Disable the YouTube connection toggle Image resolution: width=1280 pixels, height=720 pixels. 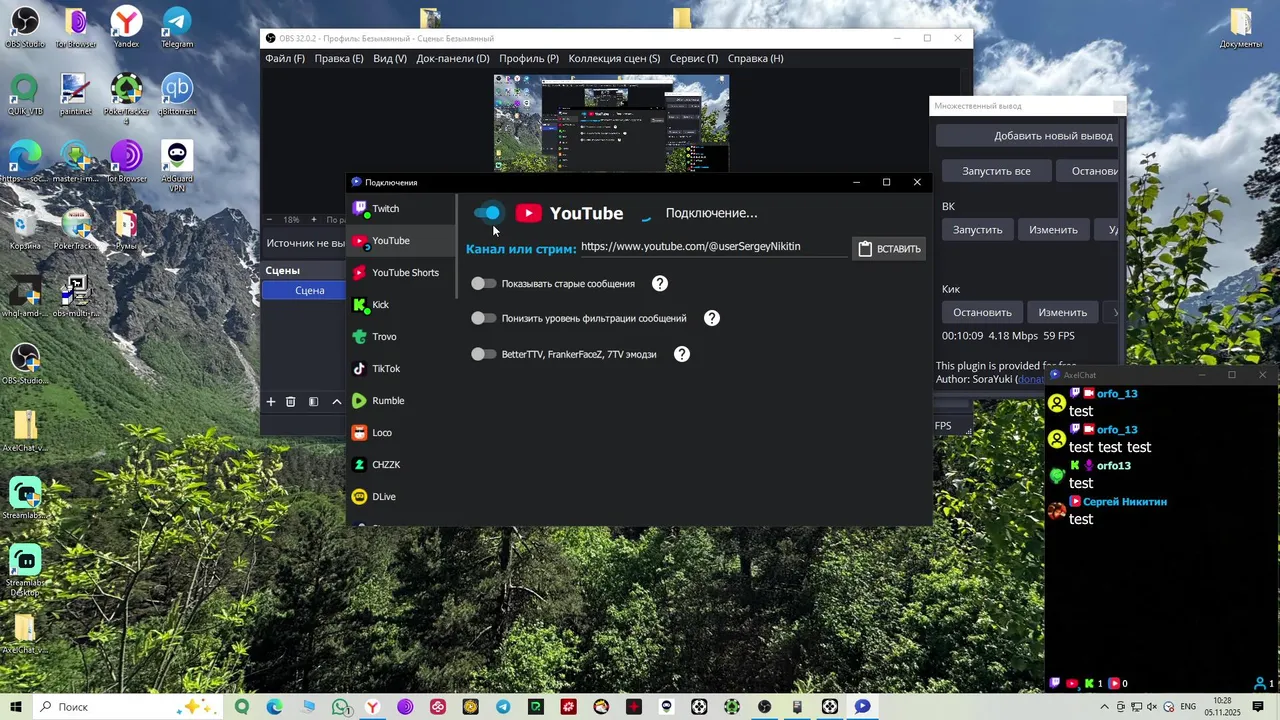point(487,213)
